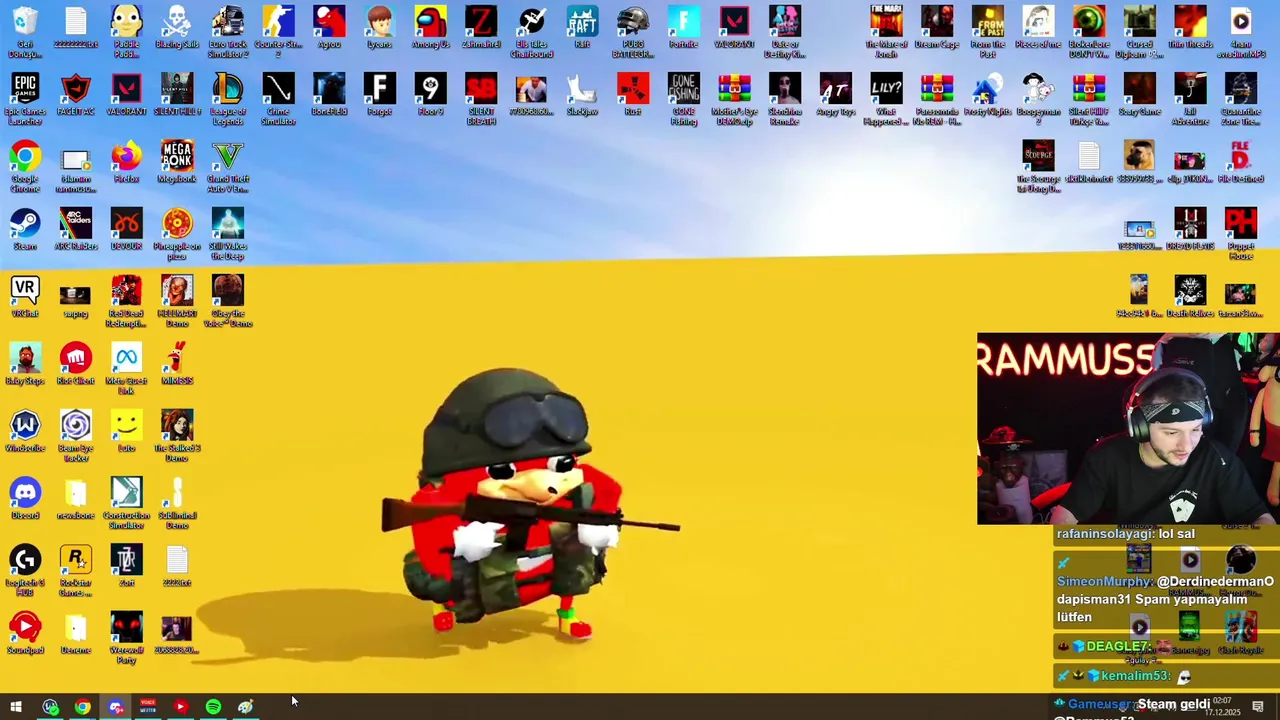This screenshot has height=720, width=1280.
Task: Open Spotify from the taskbar
Action: 213,707
